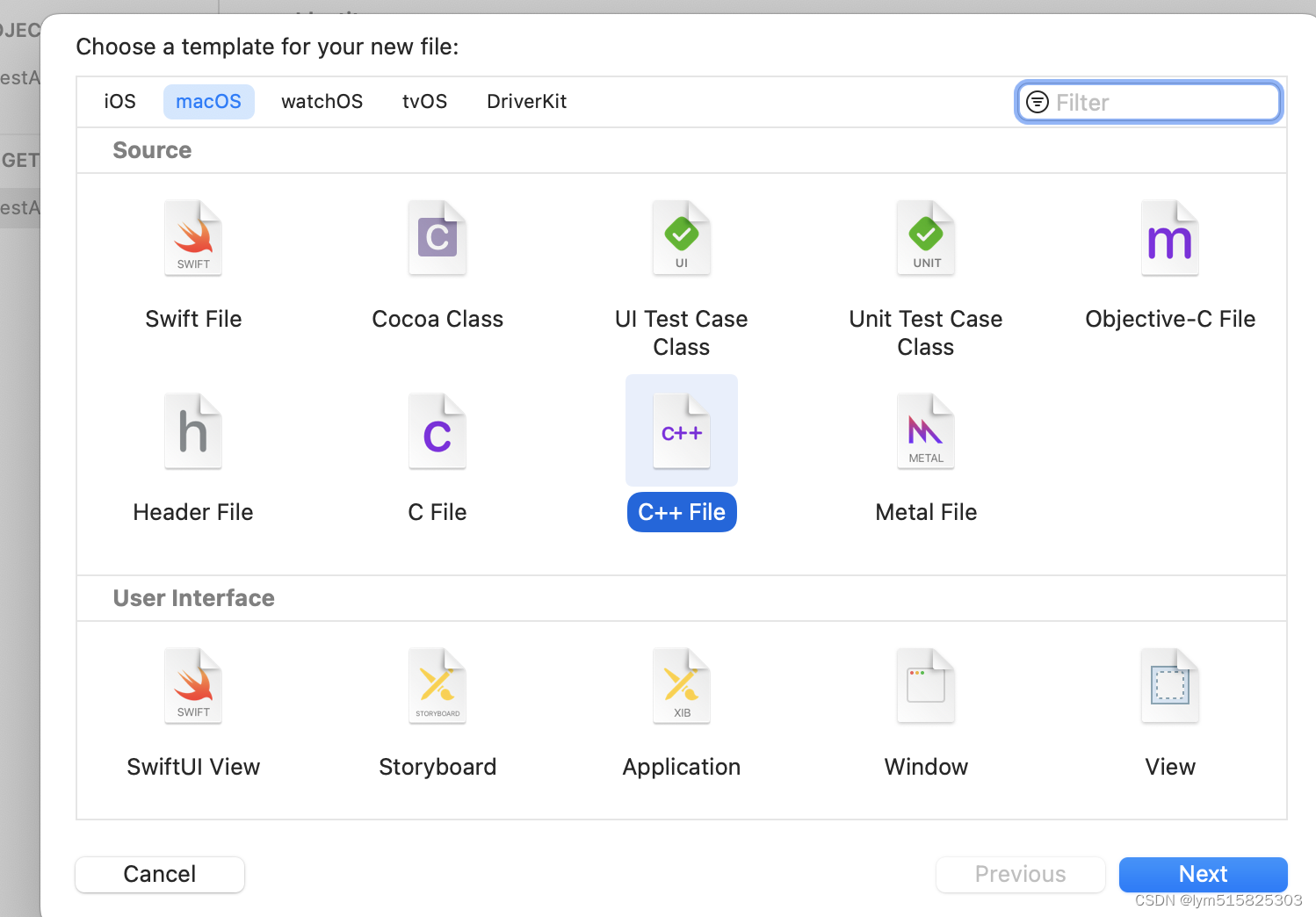Cancel the file template dialog
Viewport: 1316px width, 917px height.
tap(159, 874)
